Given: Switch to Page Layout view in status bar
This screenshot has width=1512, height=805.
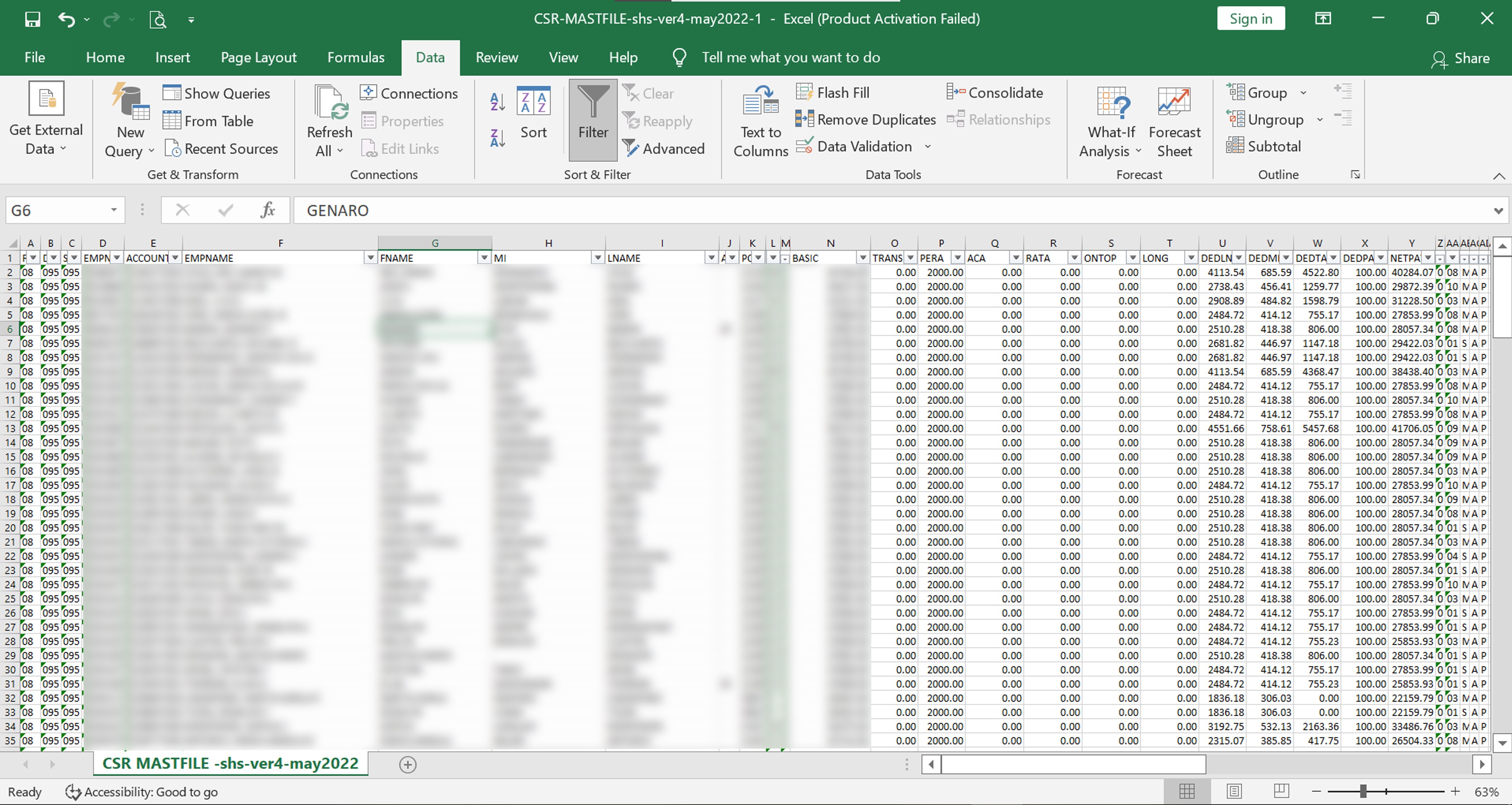Looking at the screenshot, I should click(1234, 791).
